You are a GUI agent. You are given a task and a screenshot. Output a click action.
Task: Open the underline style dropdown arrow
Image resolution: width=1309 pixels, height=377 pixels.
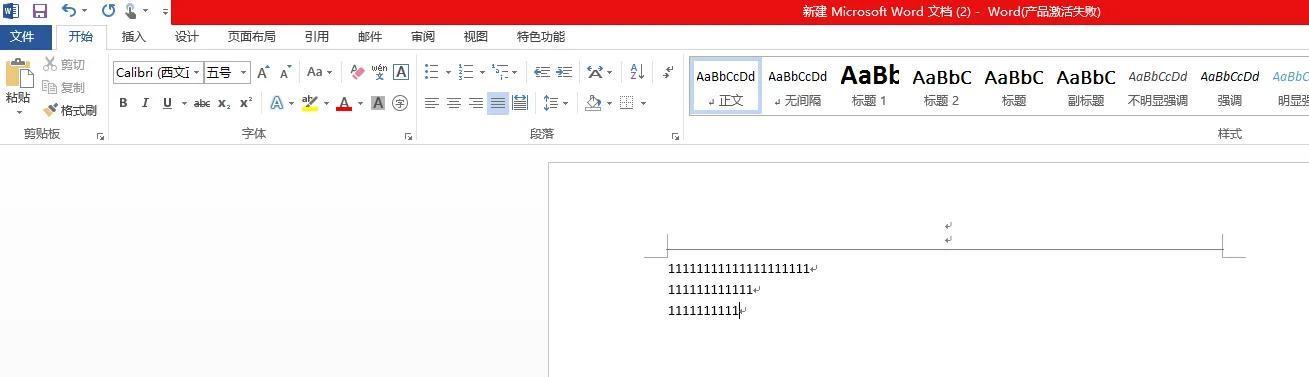click(x=184, y=103)
